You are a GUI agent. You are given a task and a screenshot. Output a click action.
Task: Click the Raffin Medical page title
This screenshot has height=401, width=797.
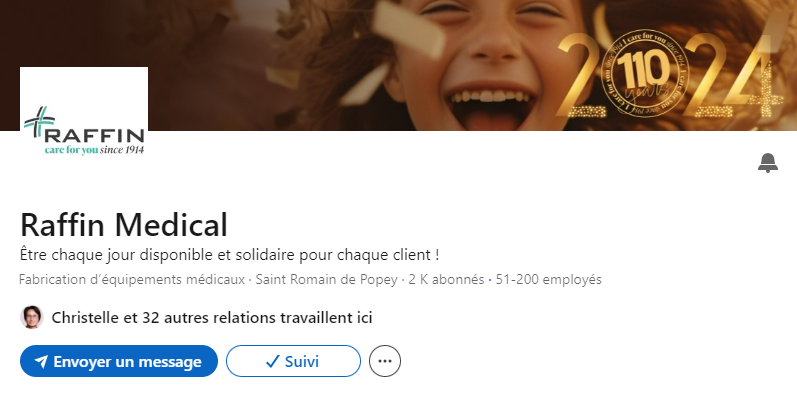click(x=124, y=225)
